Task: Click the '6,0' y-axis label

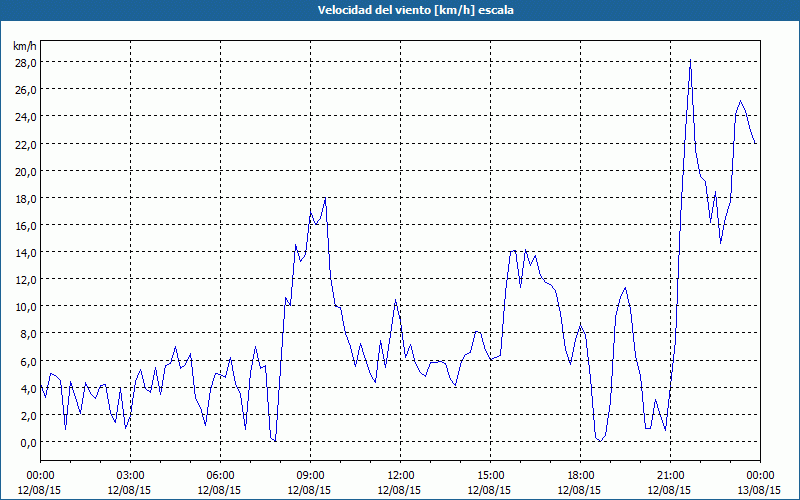Action: click(x=28, y=361)
